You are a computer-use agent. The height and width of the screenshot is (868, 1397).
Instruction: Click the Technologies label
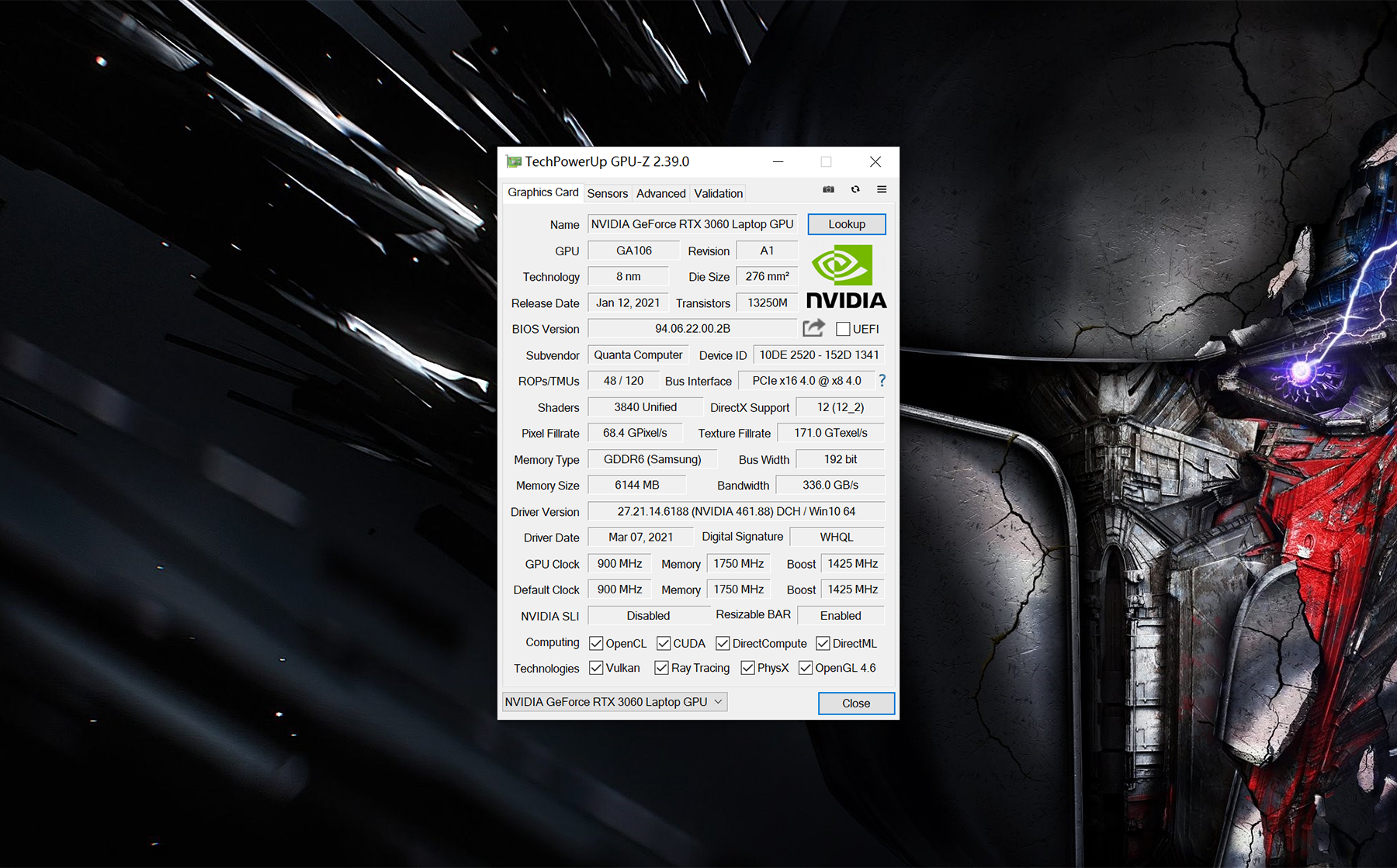546,668
